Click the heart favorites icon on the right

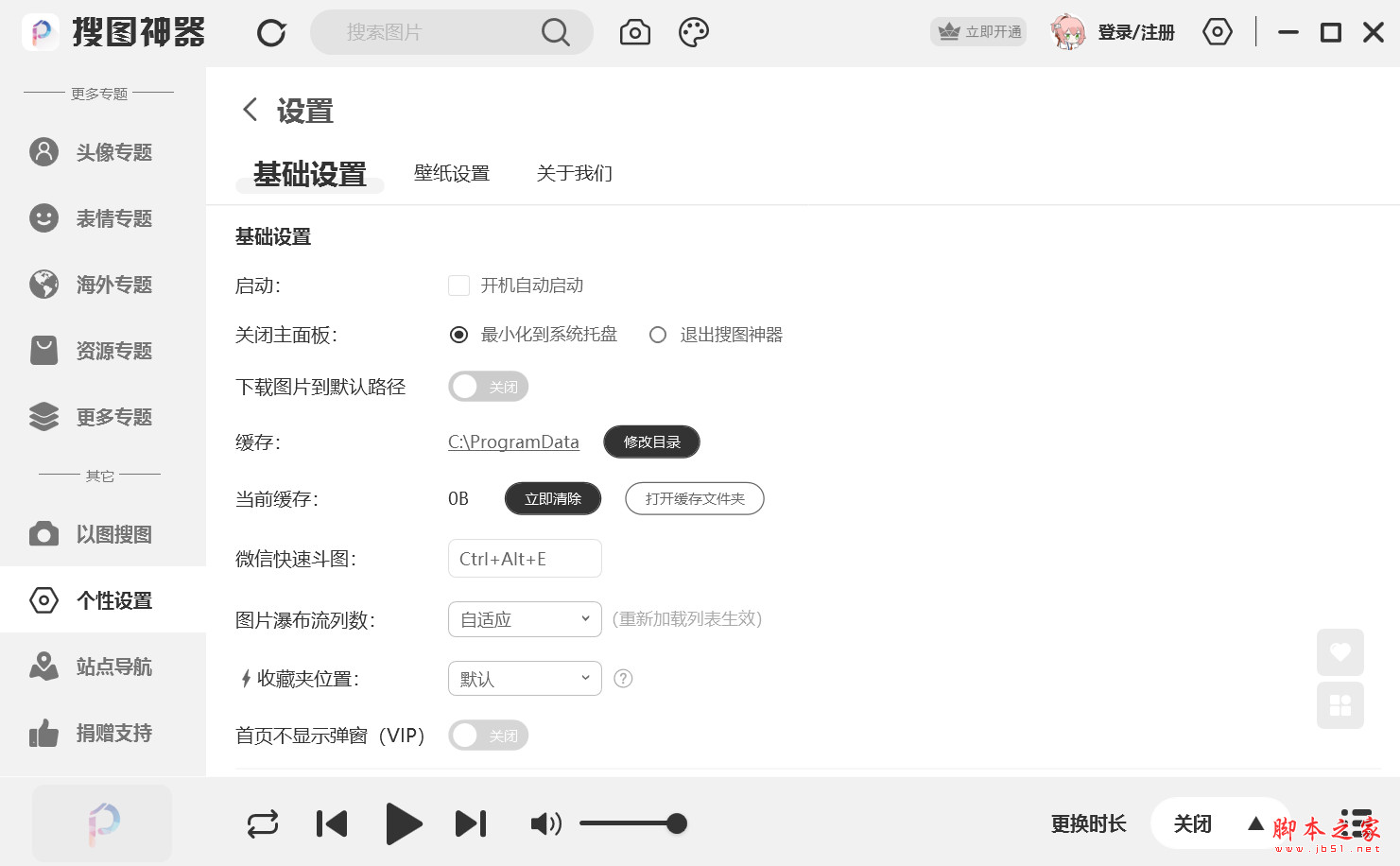pyautogui.click(x=1340, y=652)
